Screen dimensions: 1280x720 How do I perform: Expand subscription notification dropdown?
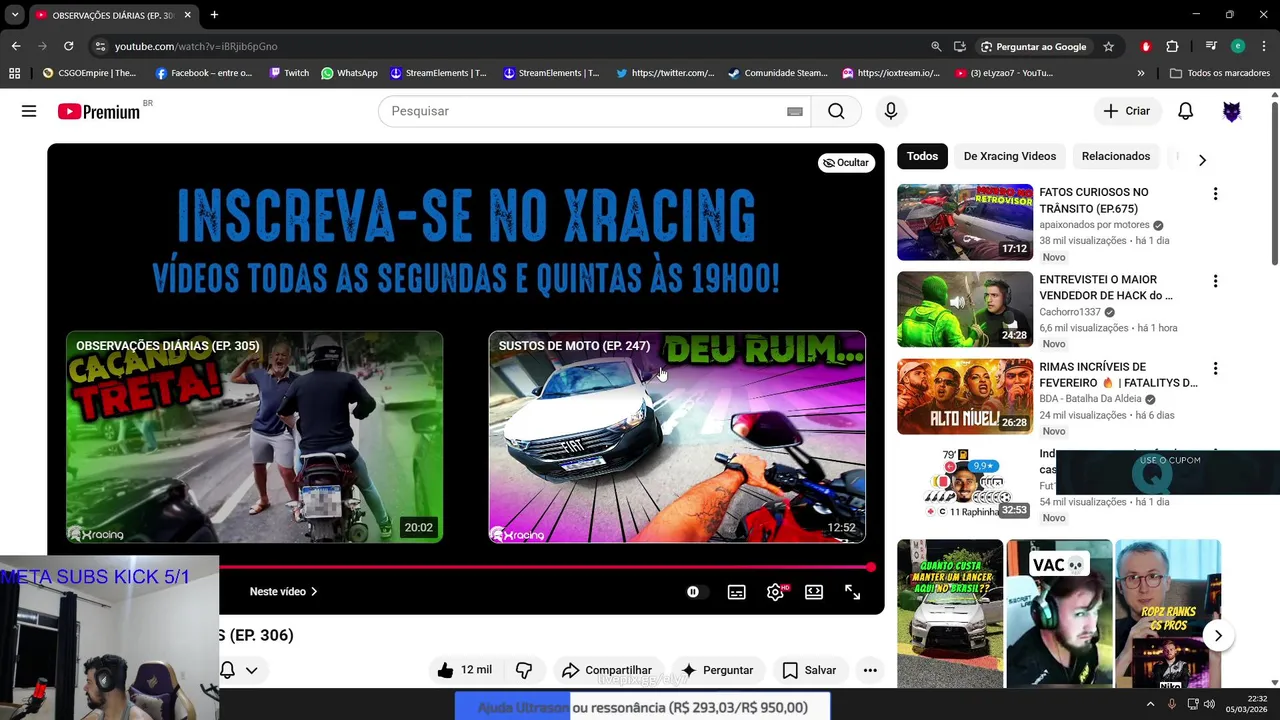(x=252, y=670)
